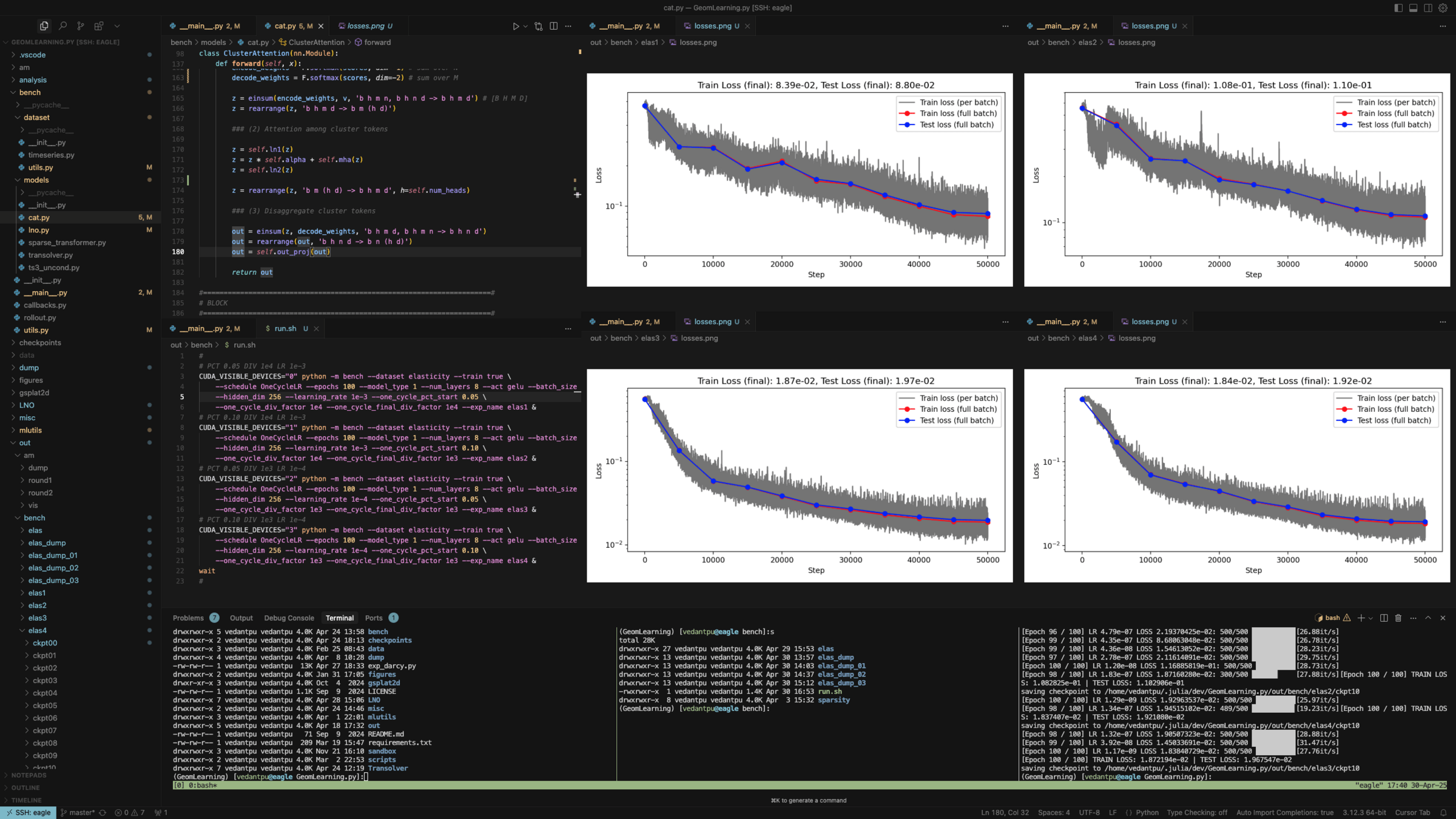Click ClusterAttention in the breadcrumb
The width and height of the screenshot is (1456, 819).
pos(315,42)
